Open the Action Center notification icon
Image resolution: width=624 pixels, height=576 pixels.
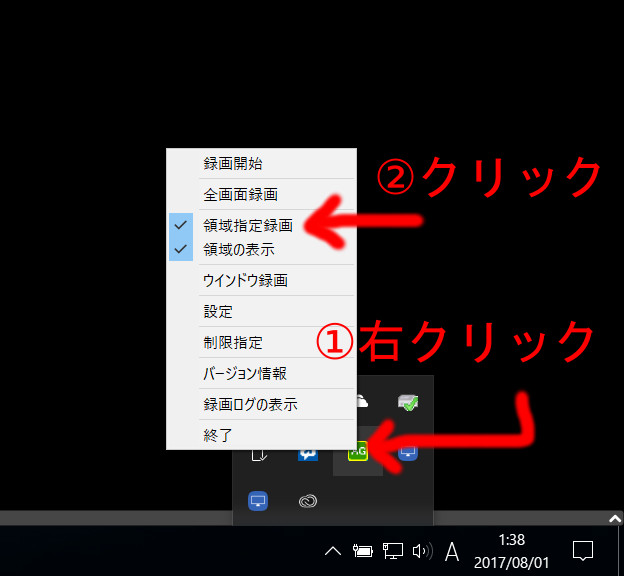[583, 551]
